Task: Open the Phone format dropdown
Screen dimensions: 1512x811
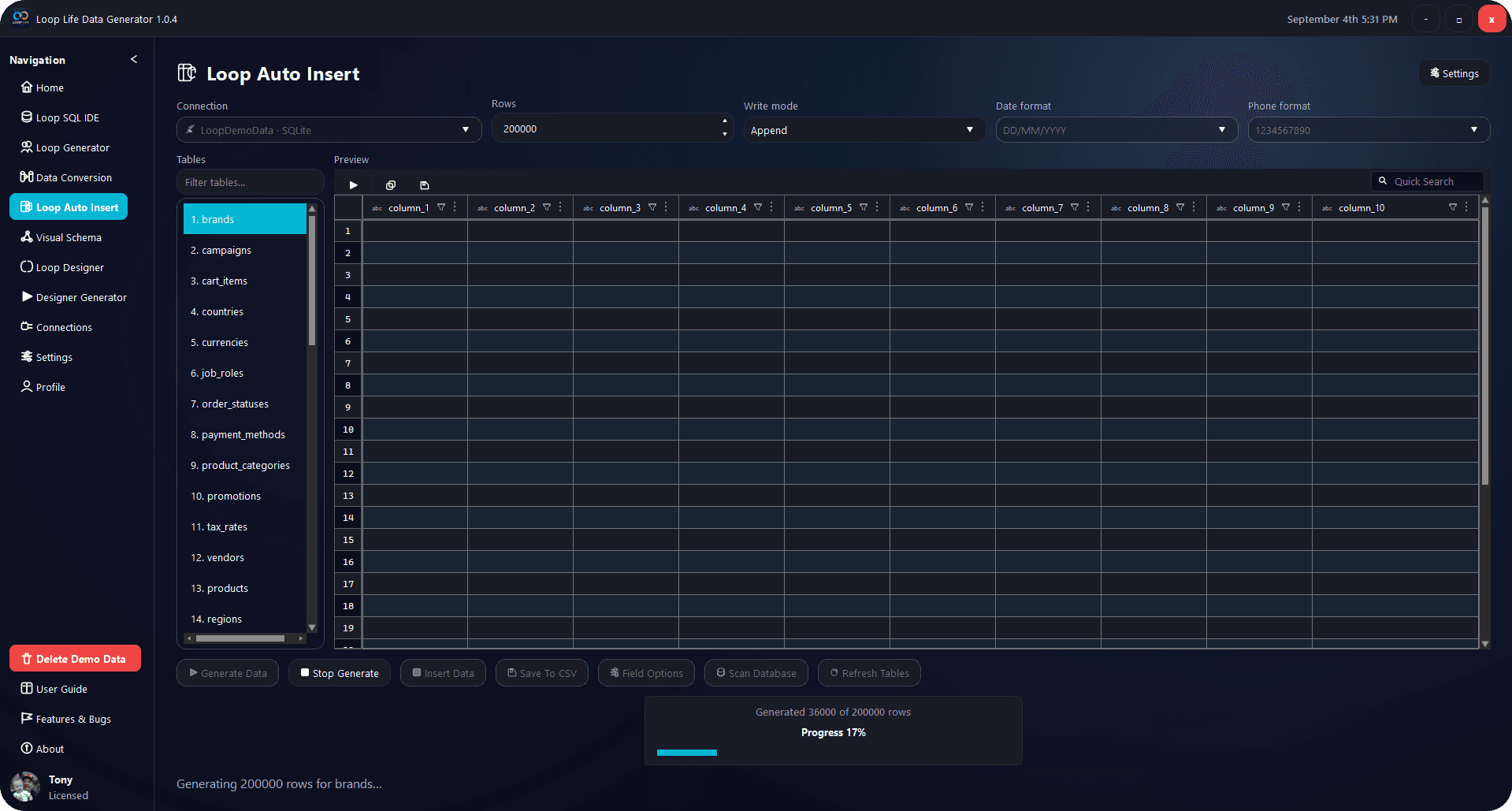Action: (x=1369, y=130)
